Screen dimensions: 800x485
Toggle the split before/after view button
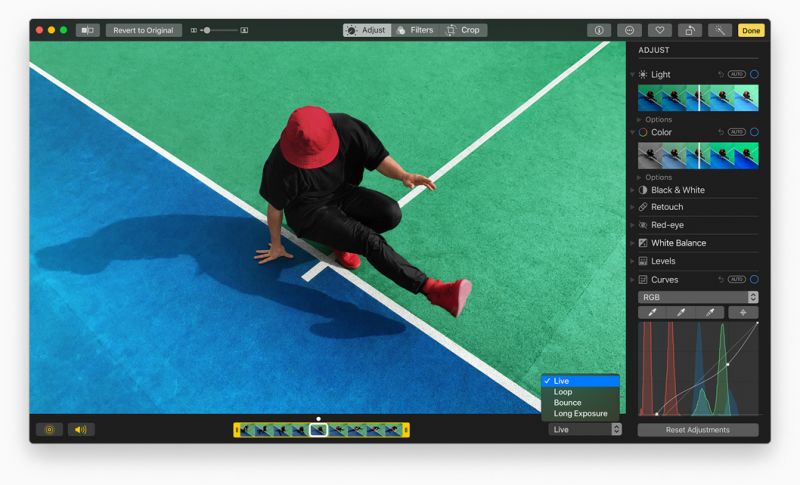[x=88, y=30]
